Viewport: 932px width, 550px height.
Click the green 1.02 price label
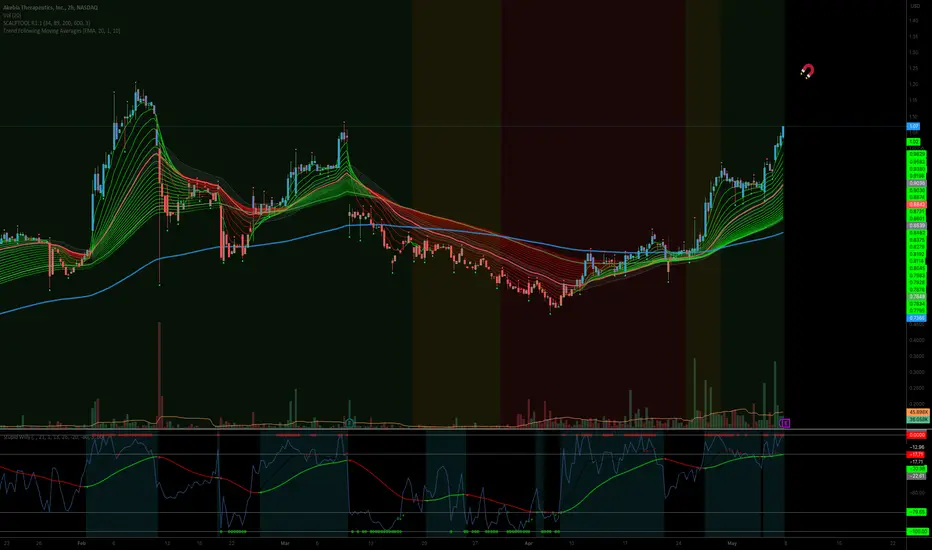(x=913, y=142)
